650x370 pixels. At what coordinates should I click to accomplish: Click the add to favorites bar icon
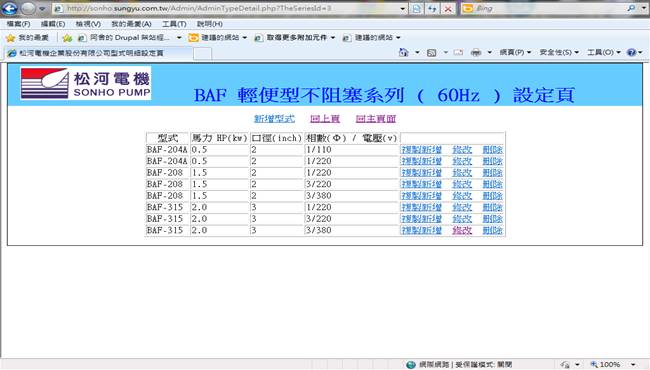67,38
